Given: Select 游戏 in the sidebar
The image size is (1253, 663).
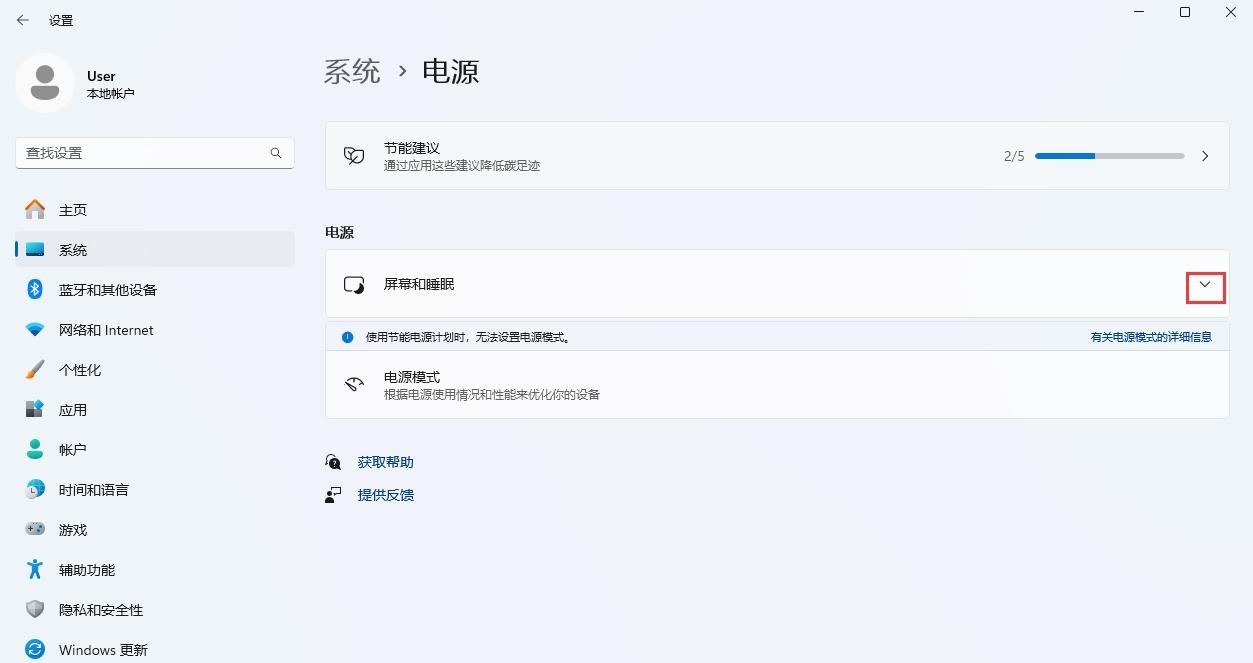Looking at the screenshot, I should click(x=71, y=529).
